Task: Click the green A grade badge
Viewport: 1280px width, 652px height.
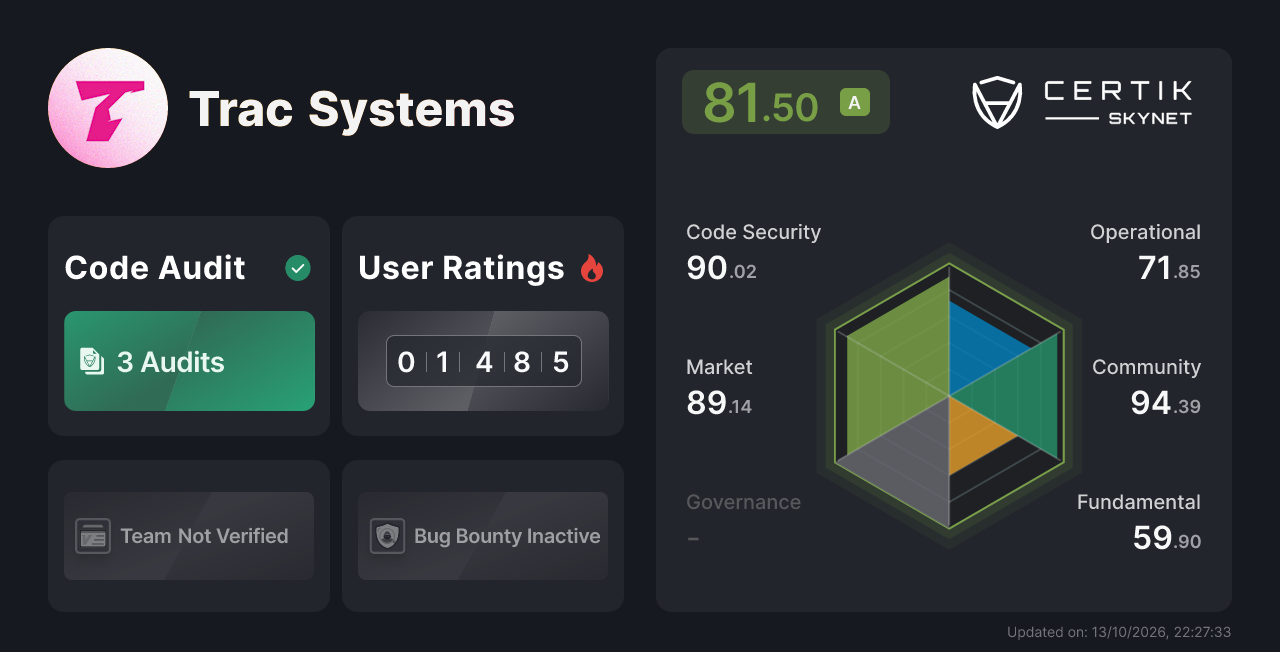Action: (855, 102)
